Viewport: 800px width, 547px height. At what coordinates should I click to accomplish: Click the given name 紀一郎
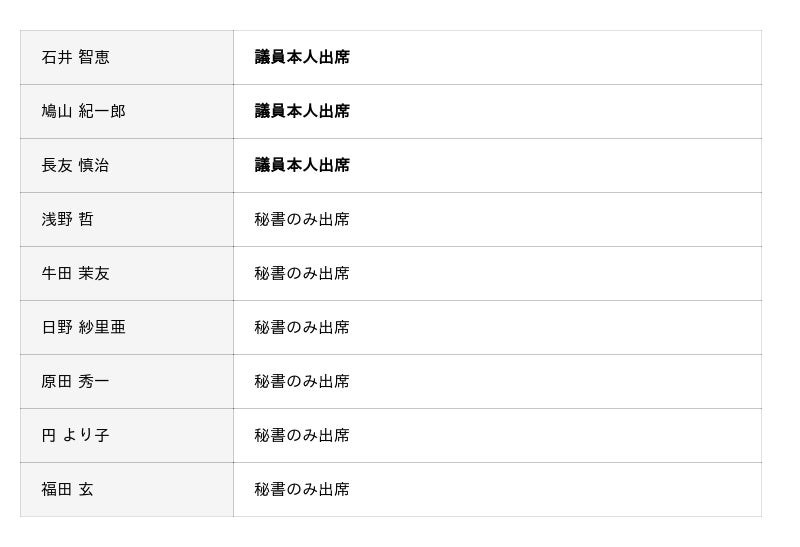[102, 112]
